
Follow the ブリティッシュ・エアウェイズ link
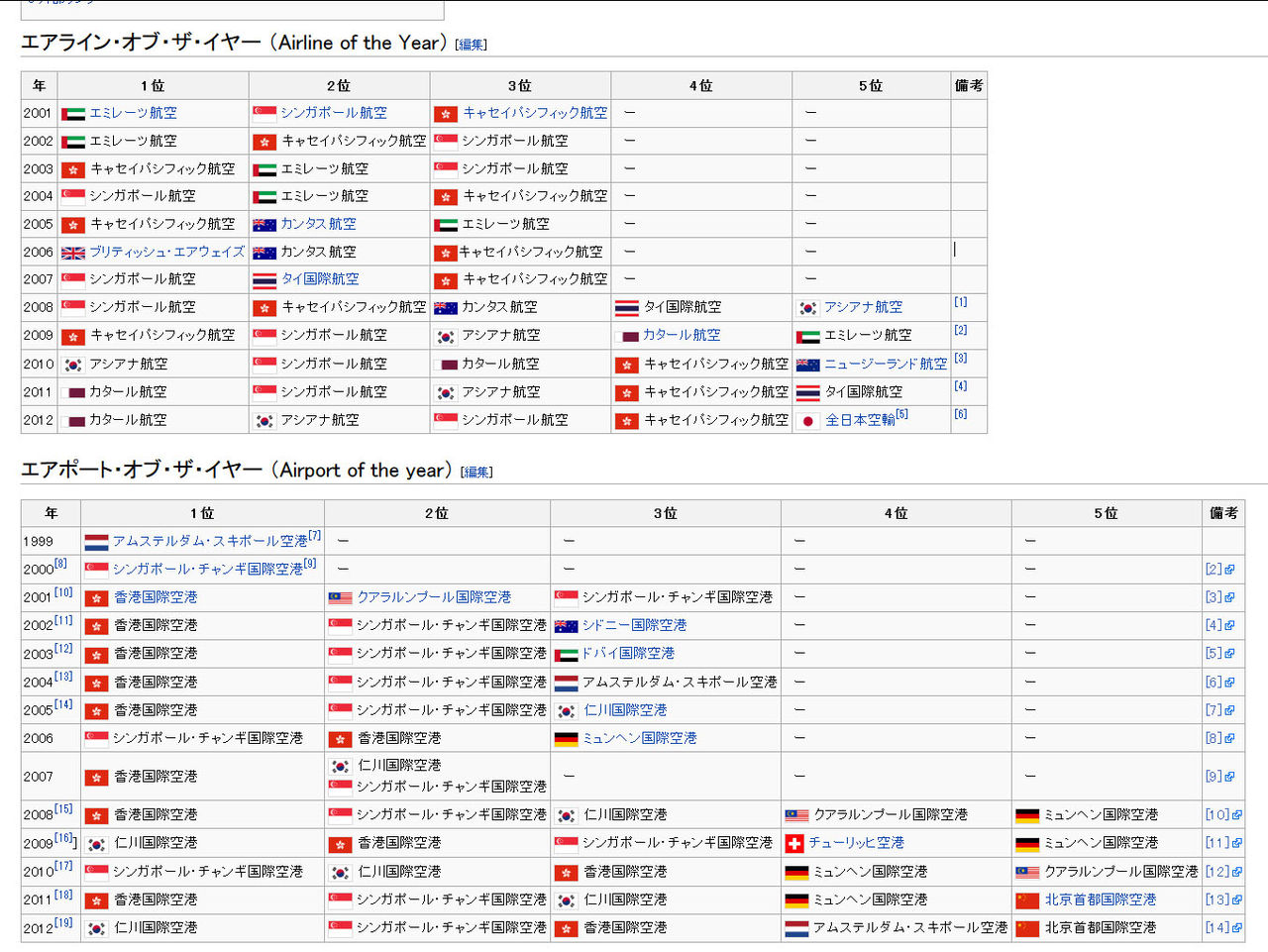click(x=166, y=252)
